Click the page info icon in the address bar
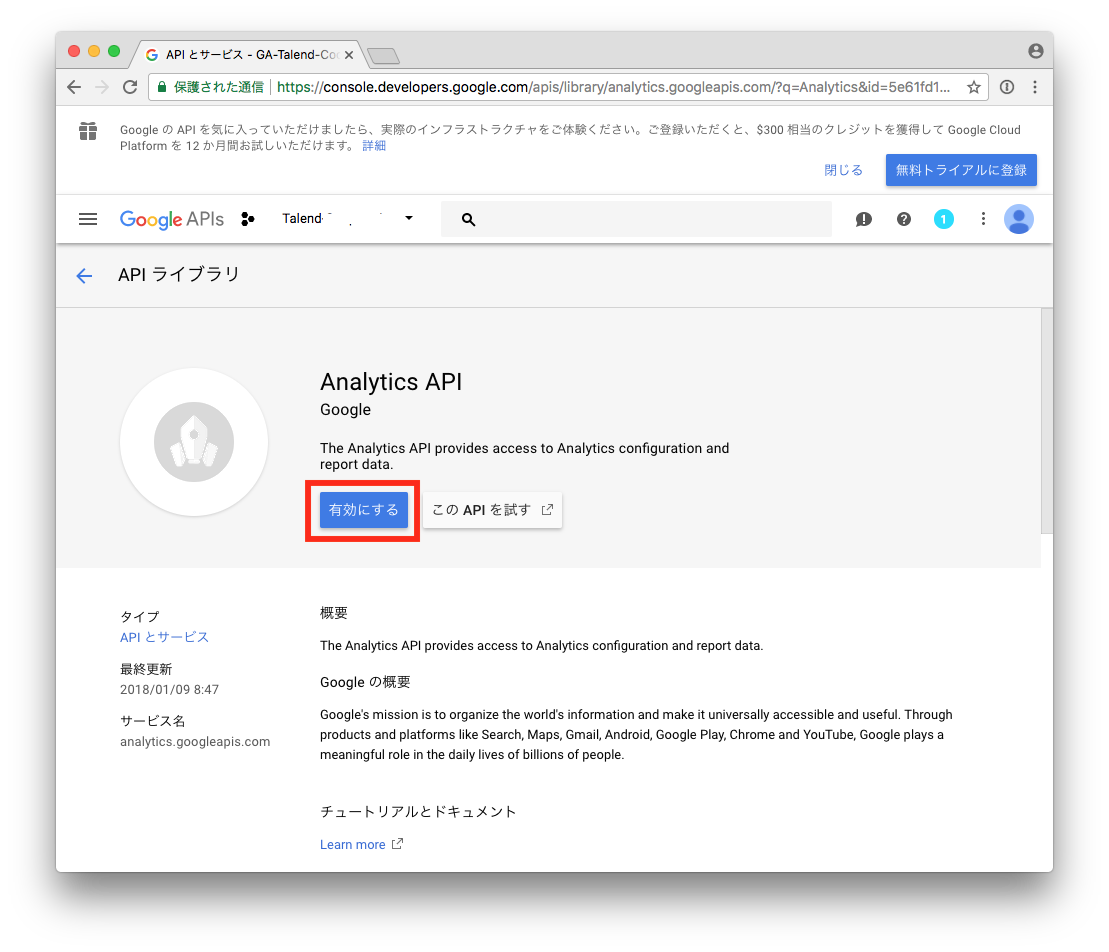Screen dimensions: 1109x952 1007,87
